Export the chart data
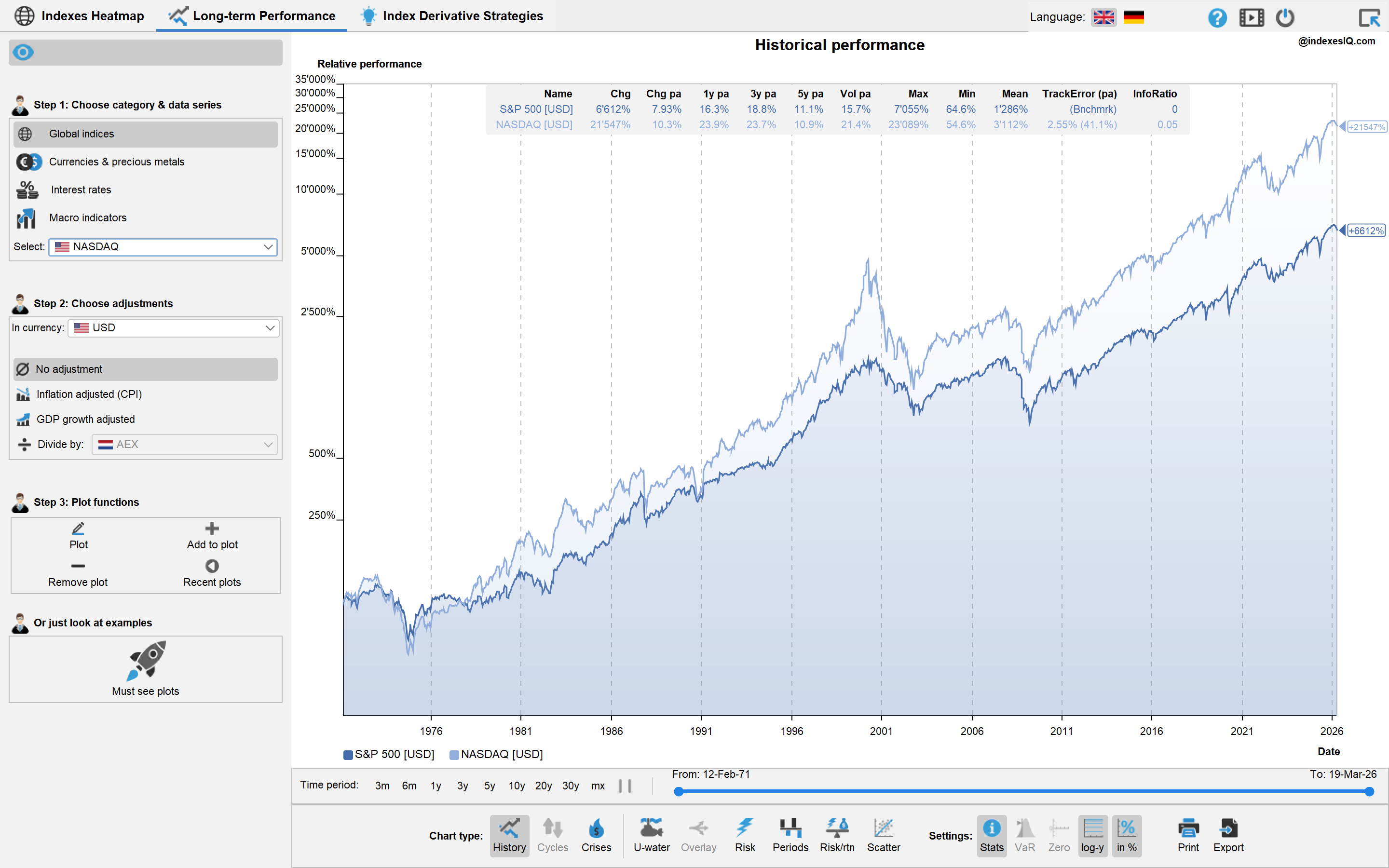Screen dimensions: 1389x868 [1228, 835]
